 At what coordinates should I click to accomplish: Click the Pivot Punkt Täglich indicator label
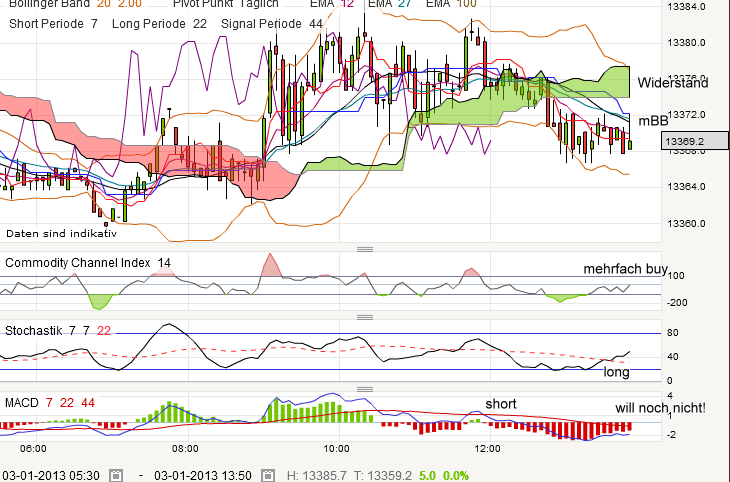coord(226,4)
